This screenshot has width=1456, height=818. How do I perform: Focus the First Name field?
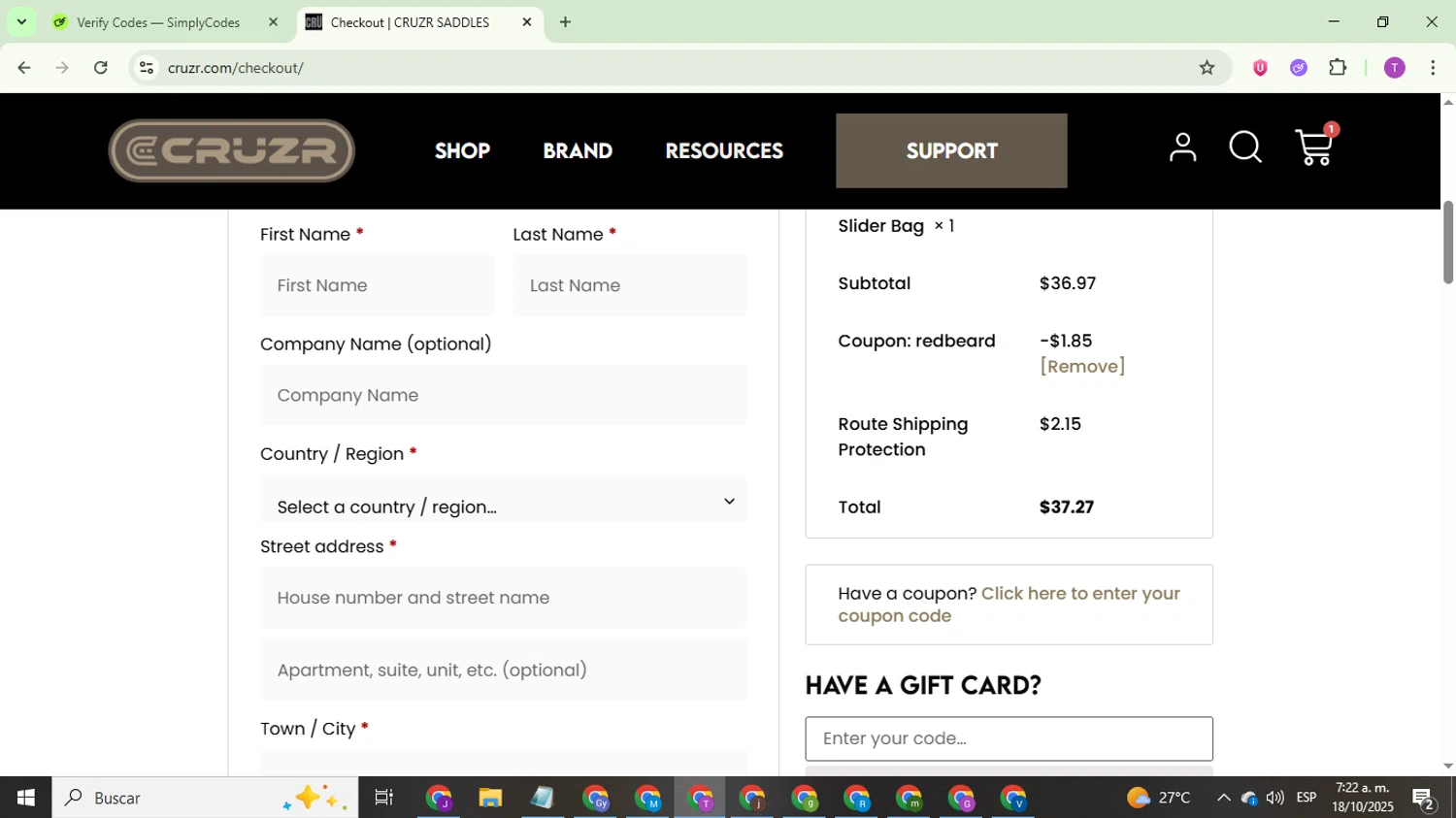[x=377, y=285]
